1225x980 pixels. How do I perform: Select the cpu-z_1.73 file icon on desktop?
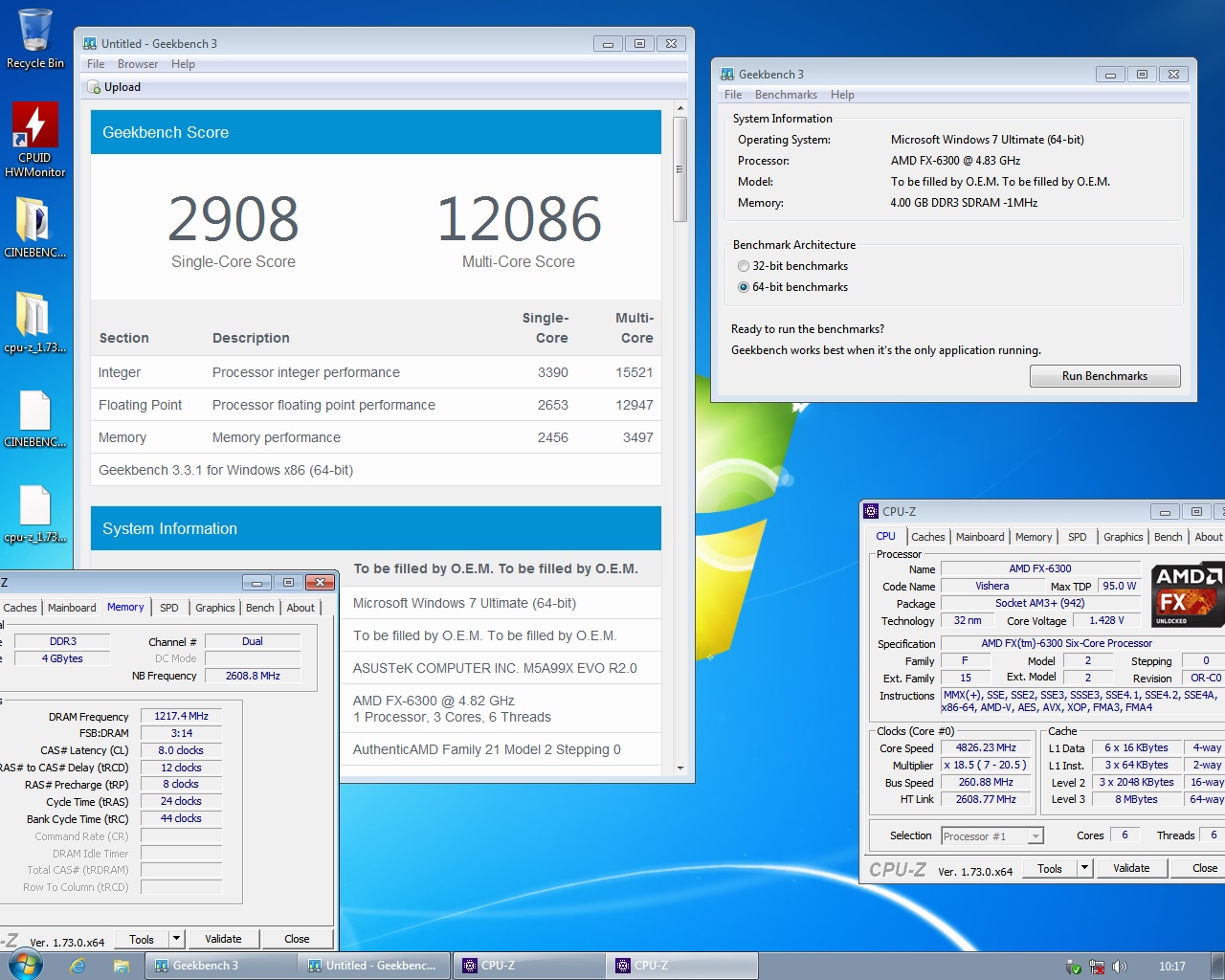(x=34, y=513)
